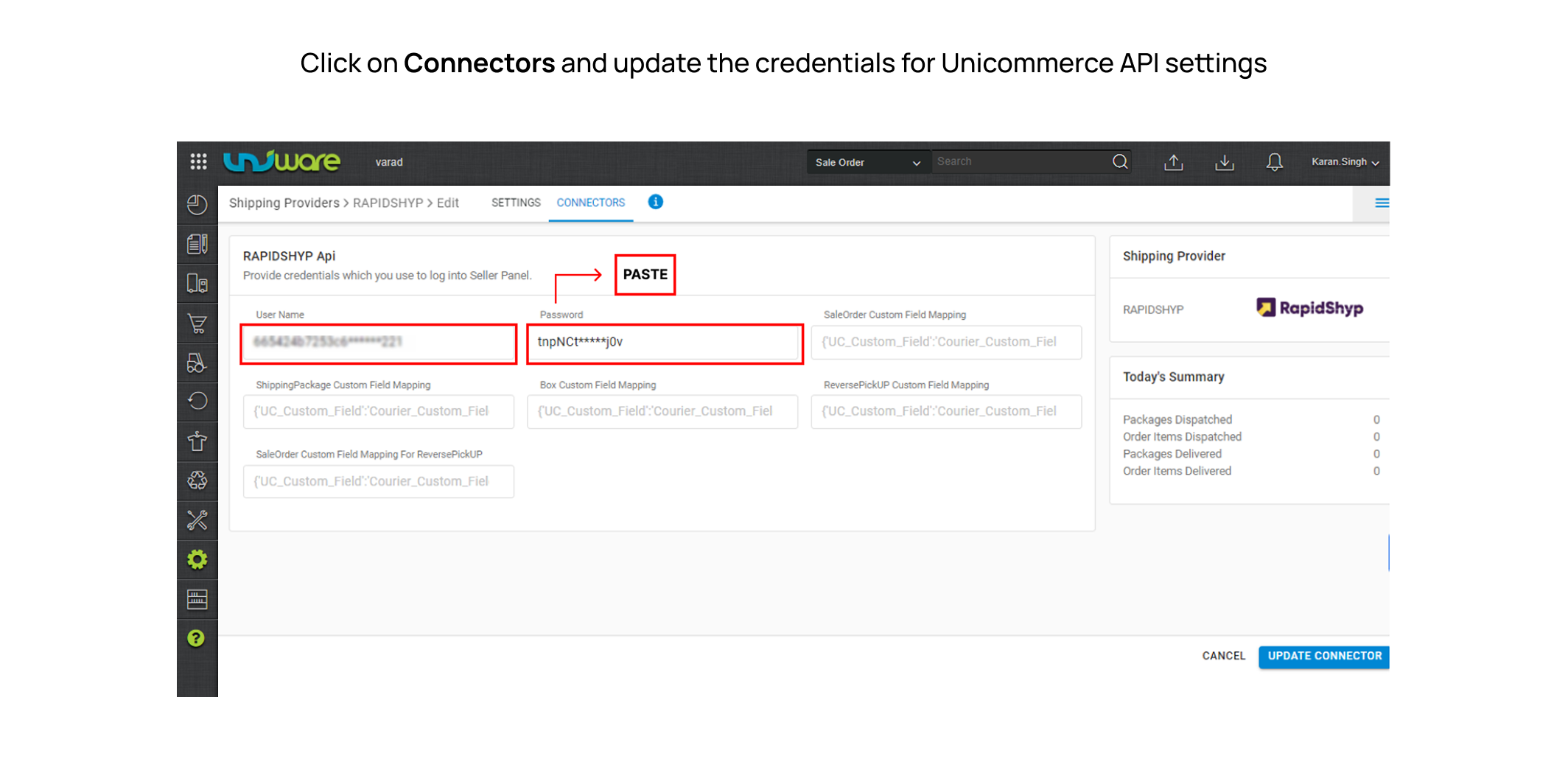Click the blue info icon beside Connectors

tap(655, 202)
